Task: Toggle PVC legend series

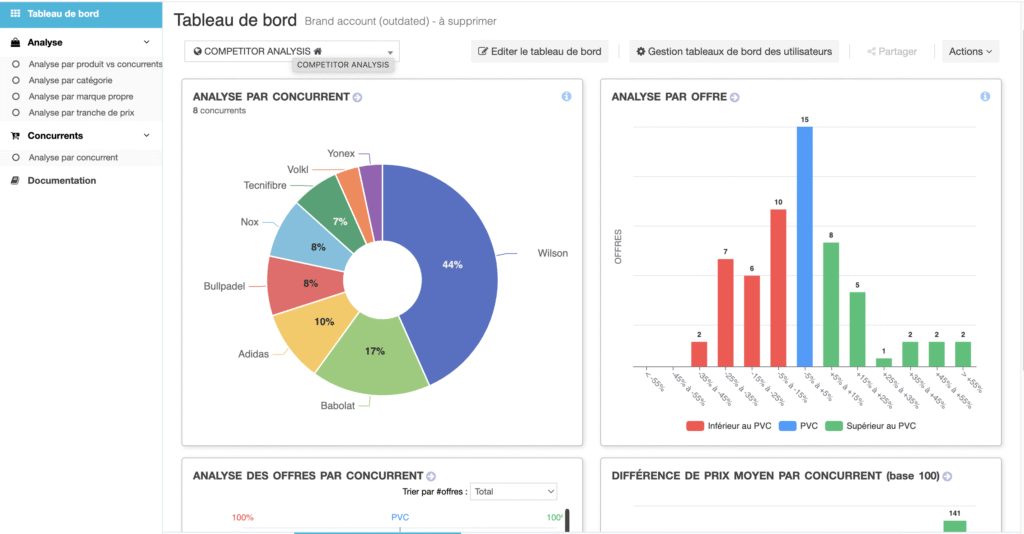Action: 798,426
